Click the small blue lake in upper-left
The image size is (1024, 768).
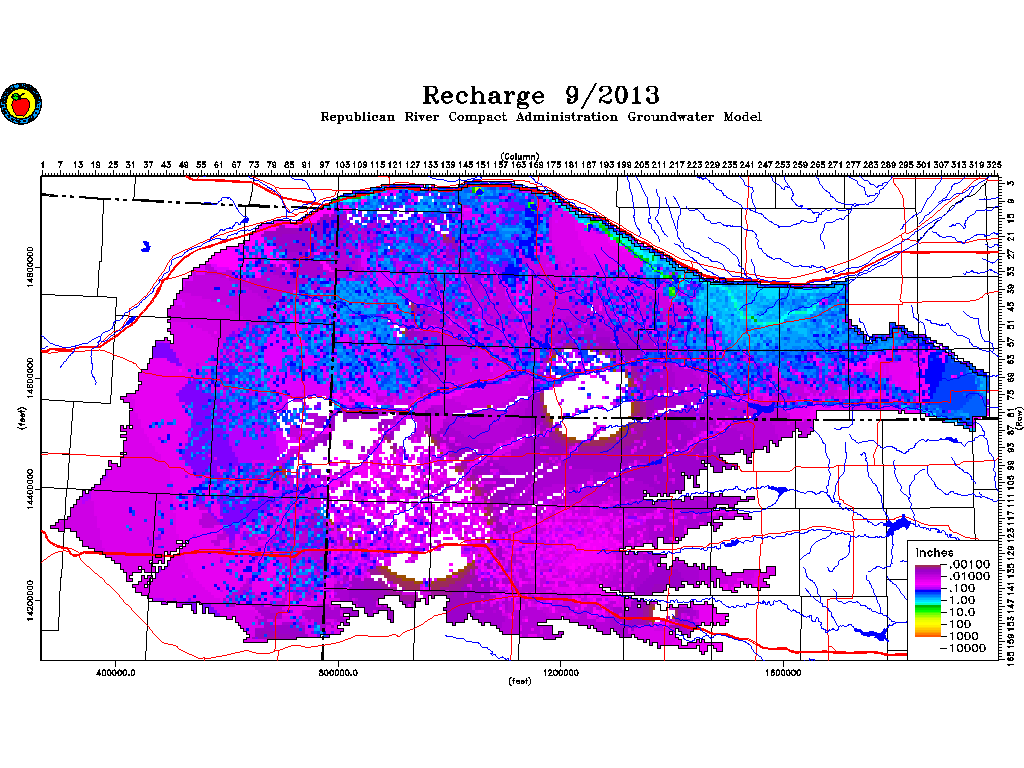coord(146,246)
